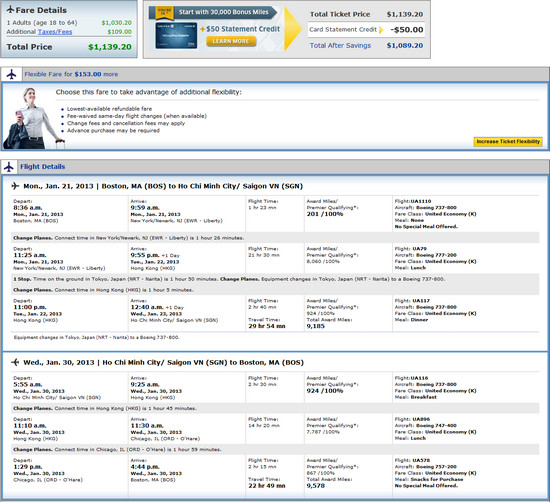Click the 11:00 p.m. departure from Hong Kong
550x502 pixels.
[x=30, y=307]
